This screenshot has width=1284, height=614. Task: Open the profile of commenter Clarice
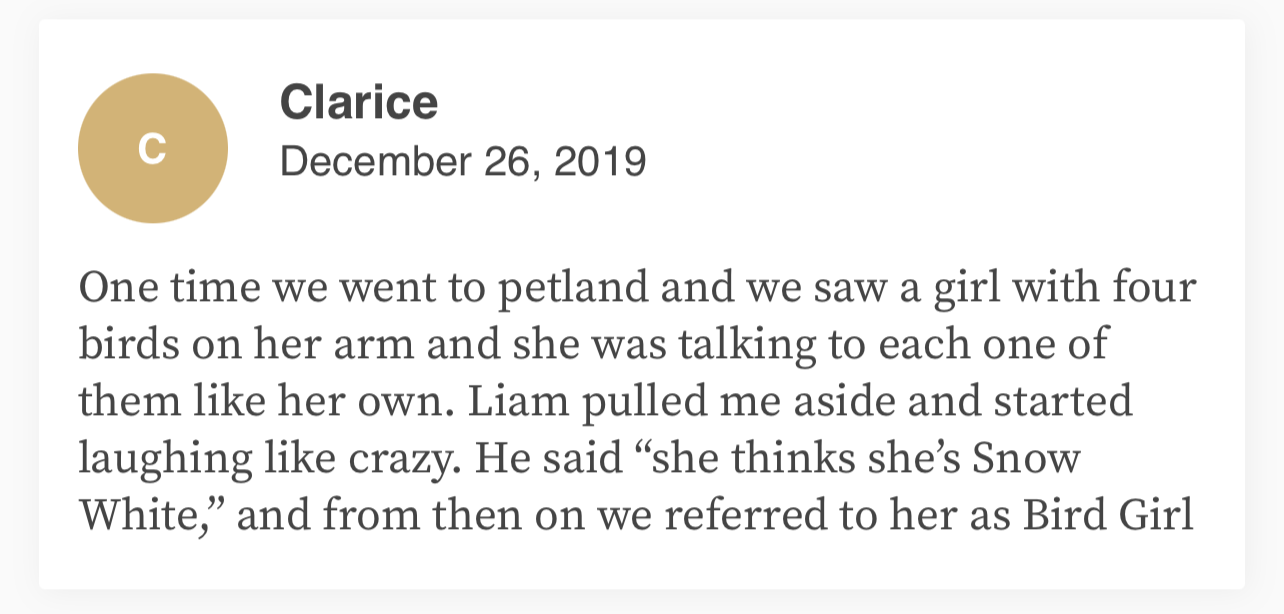359,102
